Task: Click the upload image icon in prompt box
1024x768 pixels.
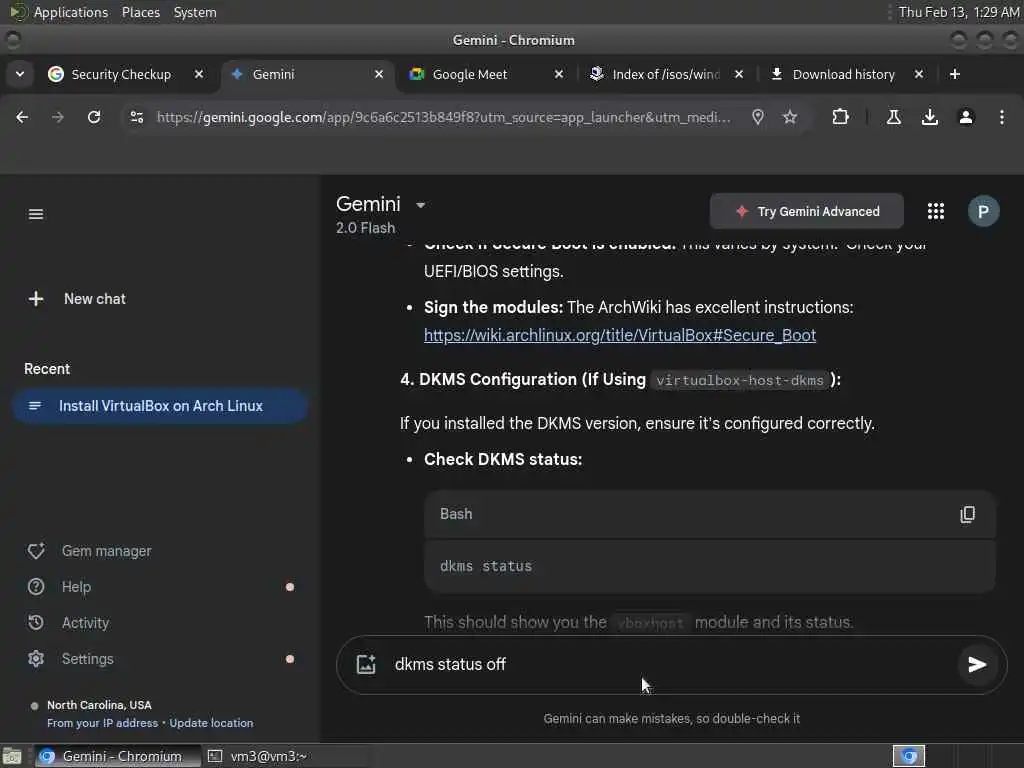Action: (366, 664)
